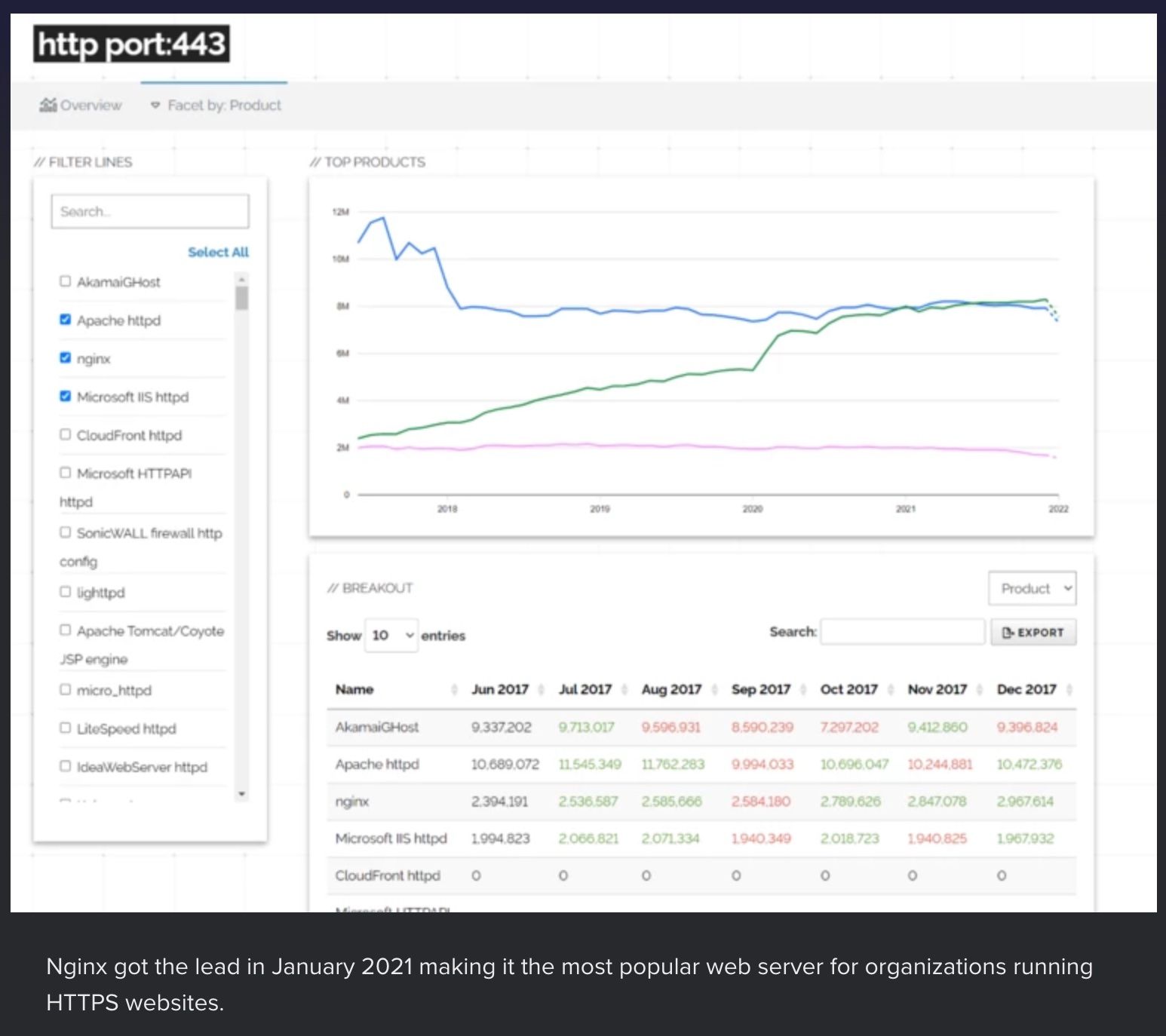Uncheck the Microsoft IIS httpd checkbox
This screenshot has width=1166, height=1036.
coord(66,397)
